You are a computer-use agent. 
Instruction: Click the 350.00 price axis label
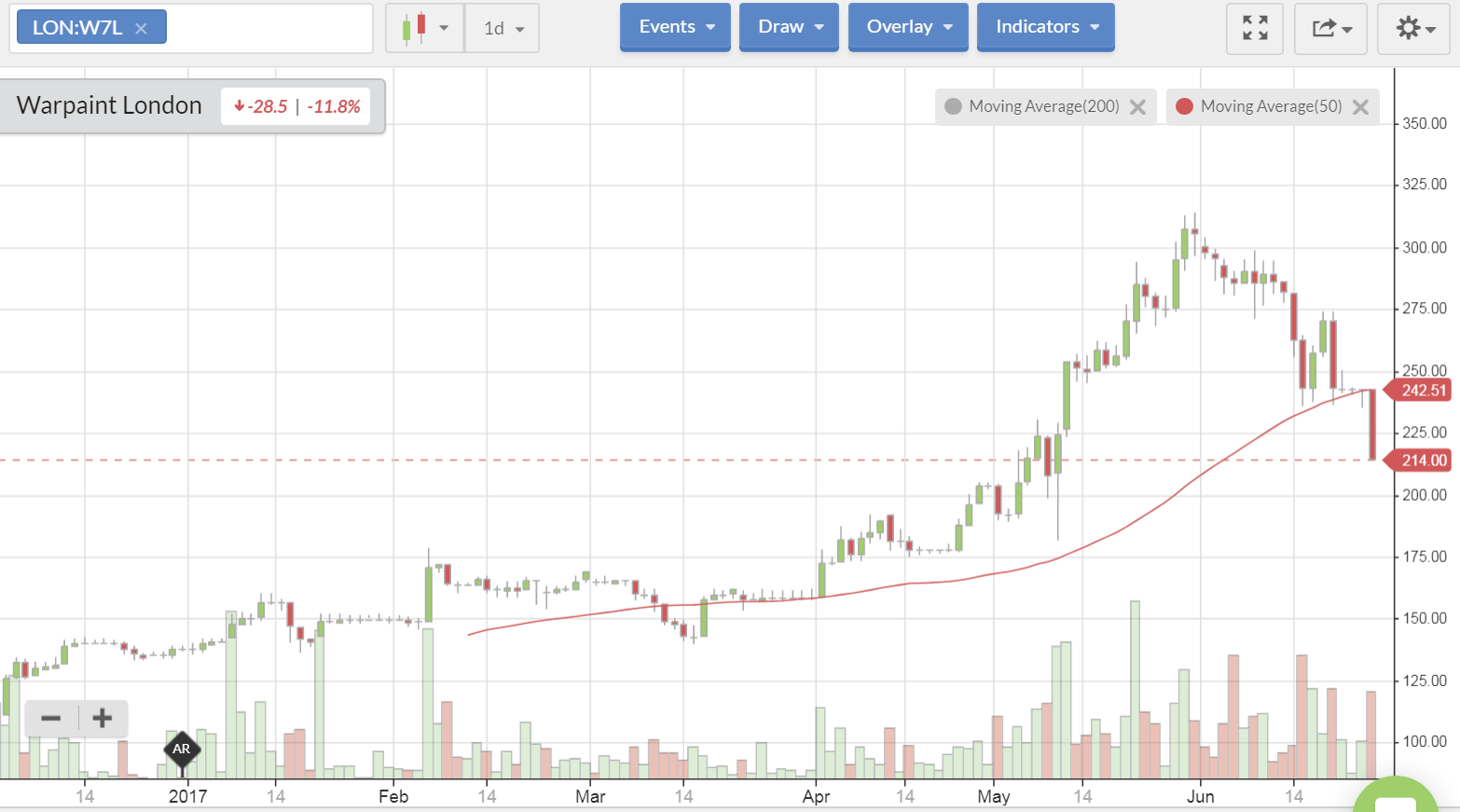pyautogui.click(x=1425, y=123)
